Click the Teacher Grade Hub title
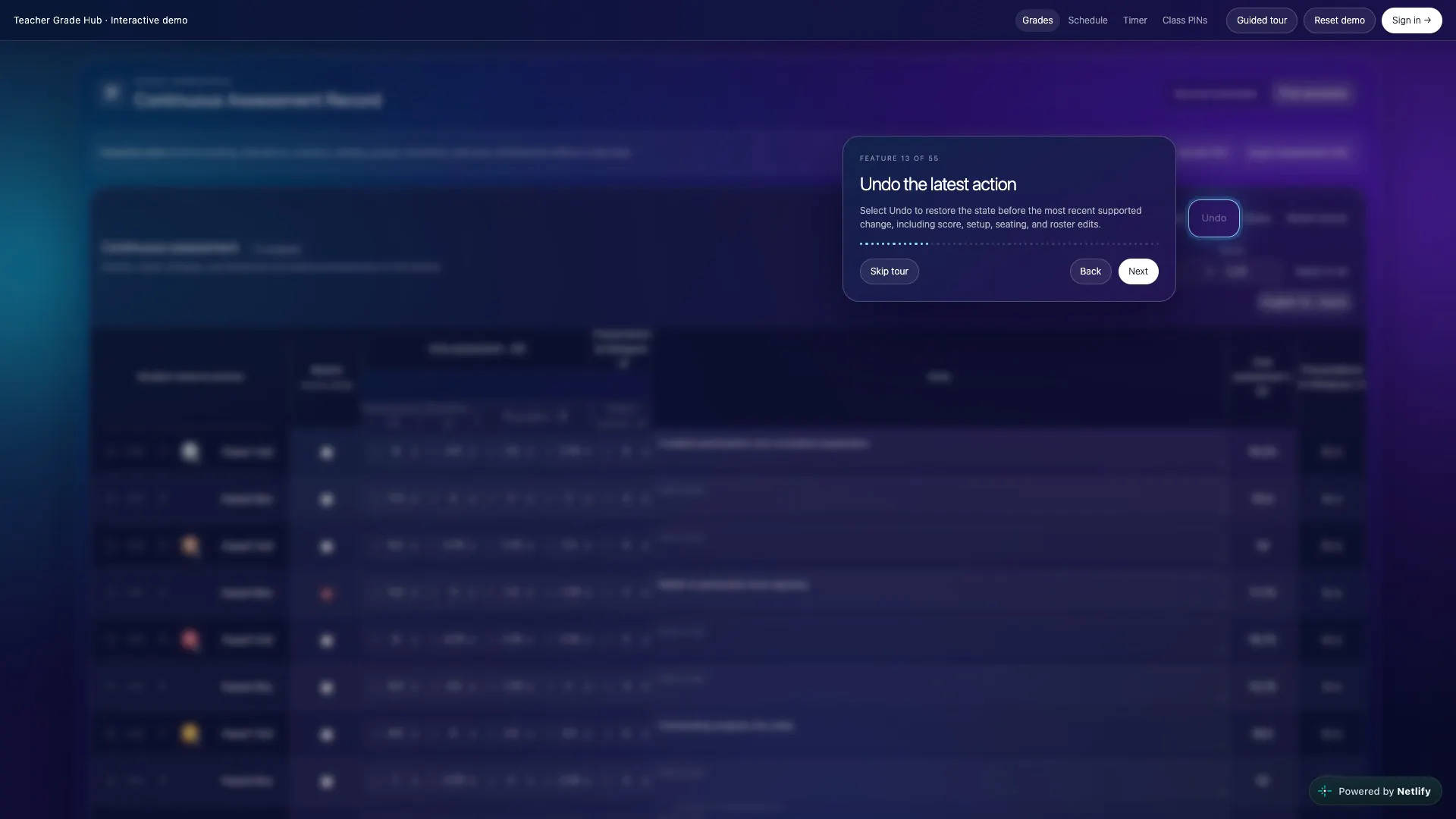Screen dimensions: 1456x819 point(100,20)
